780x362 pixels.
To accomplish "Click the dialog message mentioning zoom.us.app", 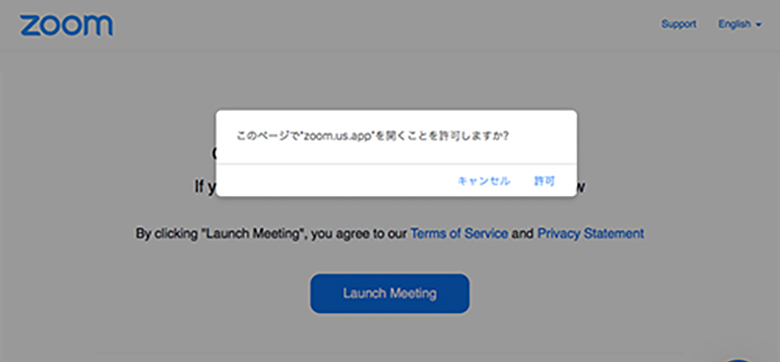I will 372,136.
